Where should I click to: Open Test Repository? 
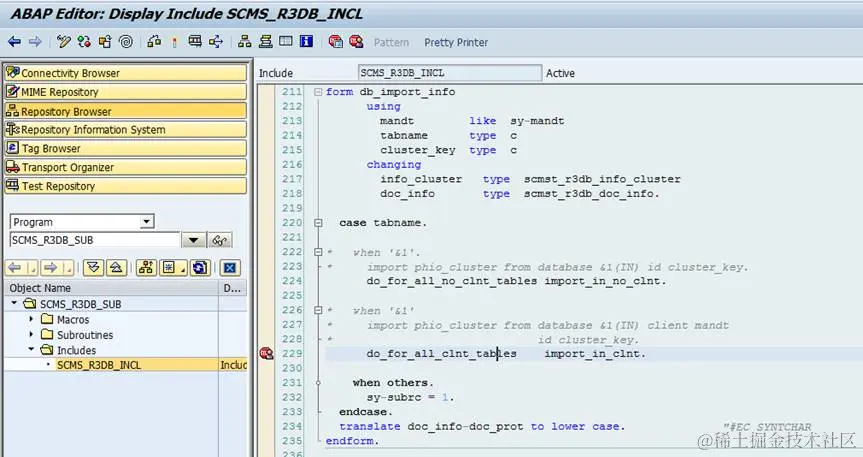coord(125,186)
